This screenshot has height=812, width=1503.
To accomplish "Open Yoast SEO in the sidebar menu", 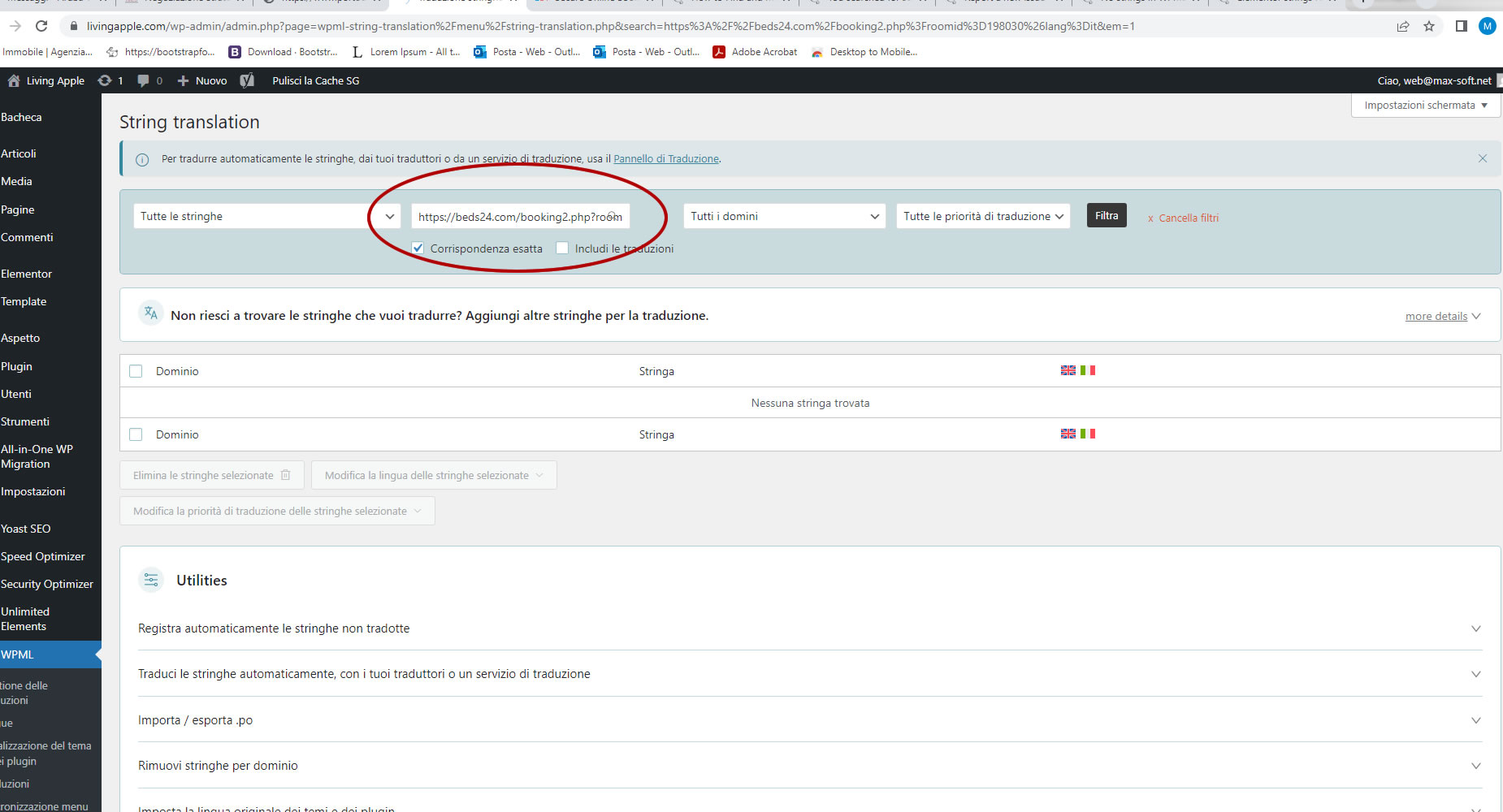I will 26,529.
